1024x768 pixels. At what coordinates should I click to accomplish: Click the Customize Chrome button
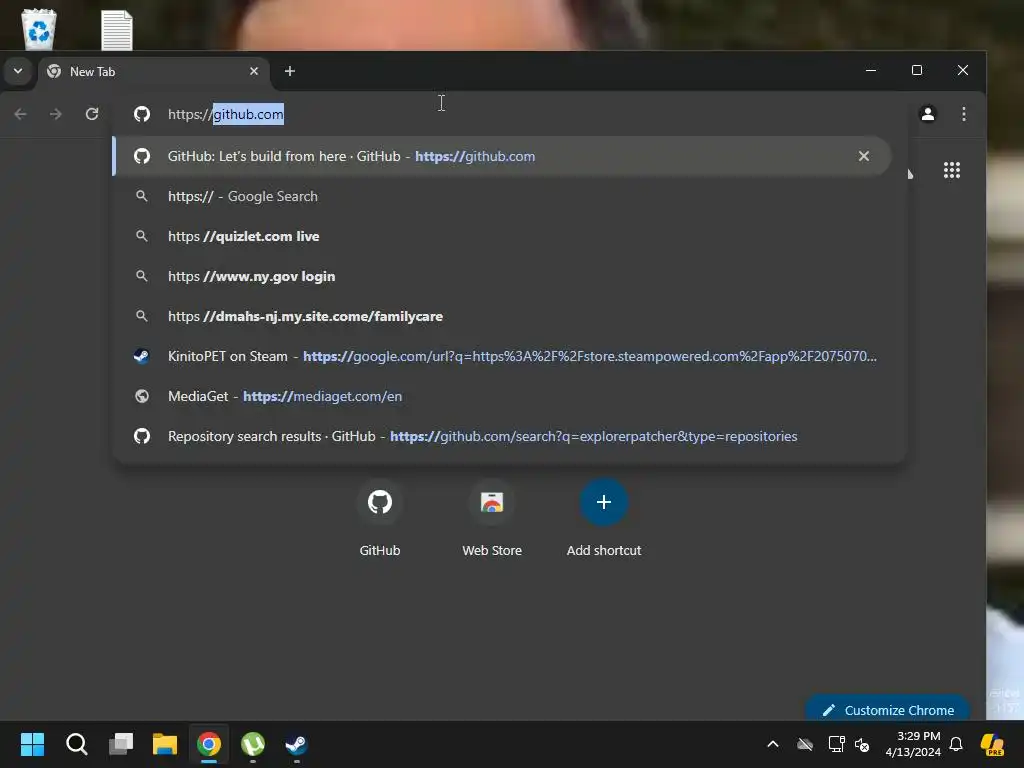(x=888, y=709)
